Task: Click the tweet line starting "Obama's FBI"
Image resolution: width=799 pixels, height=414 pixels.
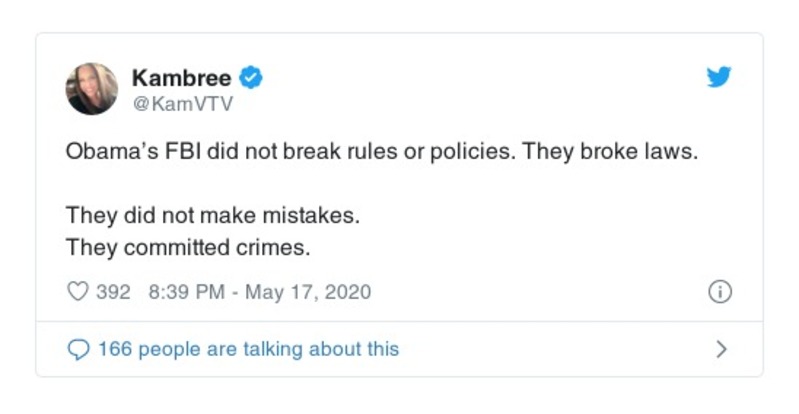Action: pos(379,156)
